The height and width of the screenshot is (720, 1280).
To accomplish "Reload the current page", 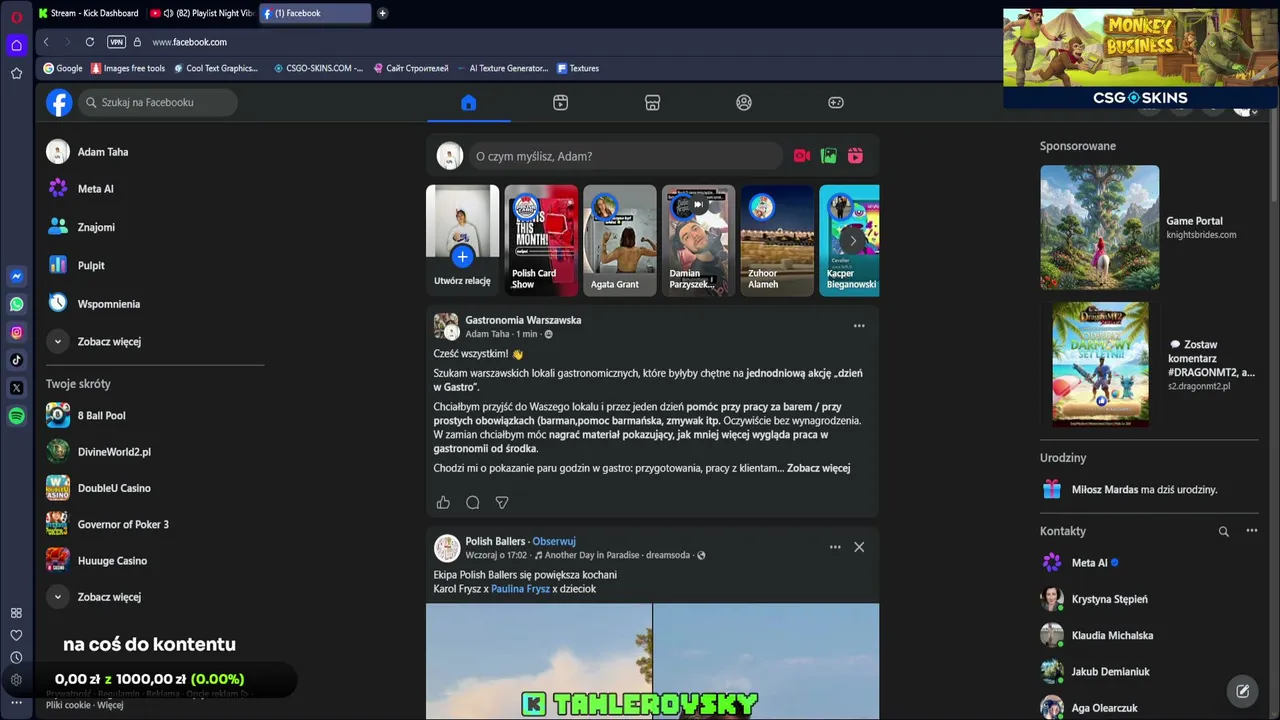I will [90, 42].
